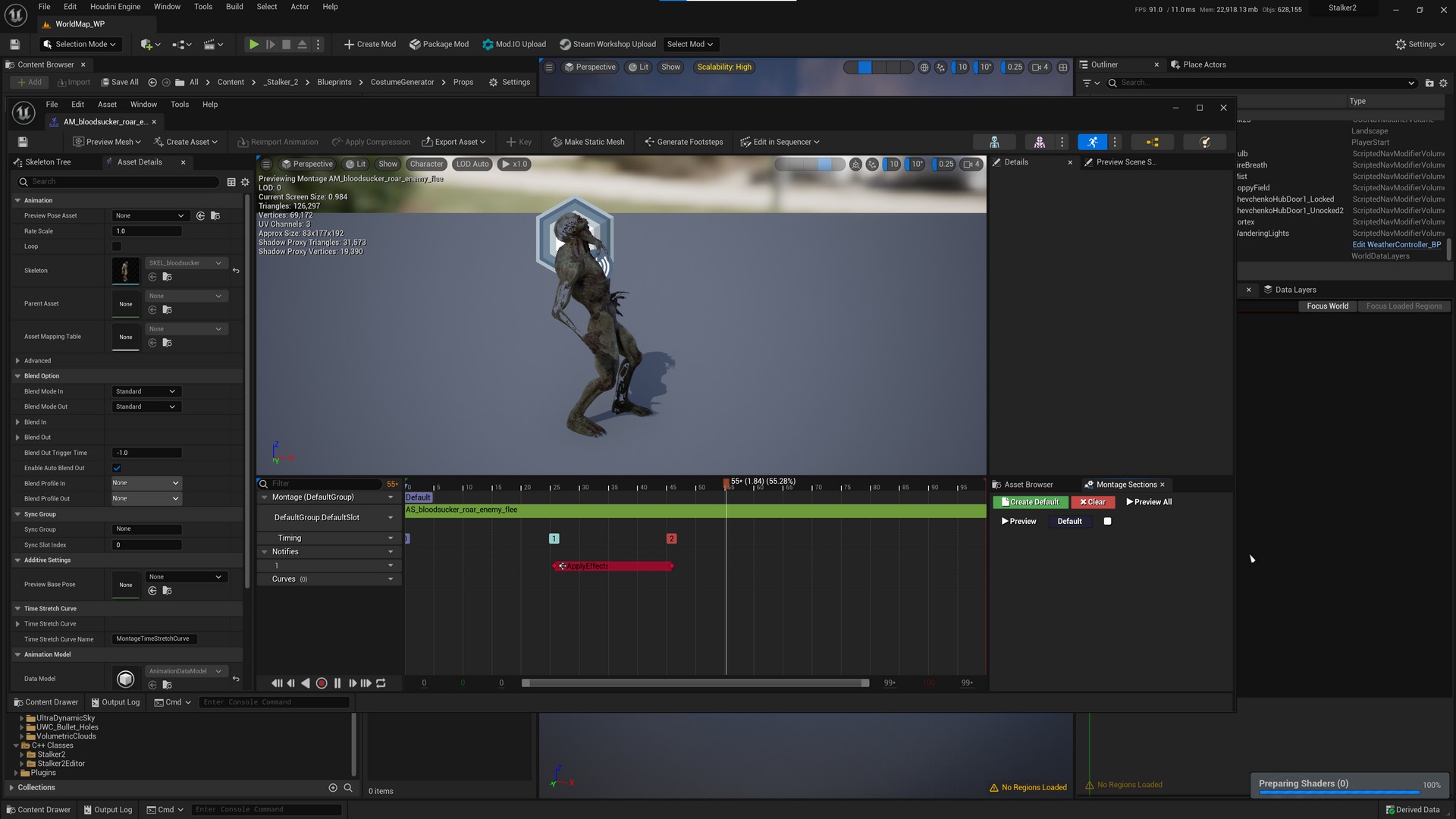The image size is (1456, 819).
Task: Open the Asset Details settings gear
Action: [x=245, y=182]
